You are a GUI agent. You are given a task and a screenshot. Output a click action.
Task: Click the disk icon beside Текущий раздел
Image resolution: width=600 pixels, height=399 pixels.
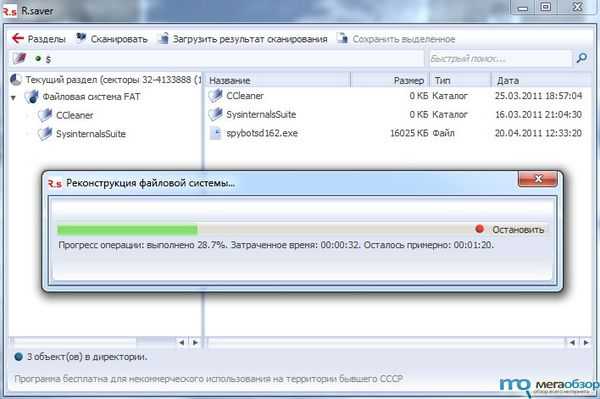tap(16, 80)
